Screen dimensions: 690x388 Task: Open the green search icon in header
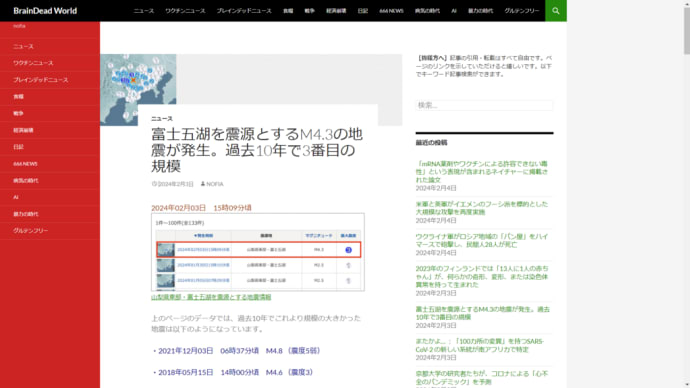click(556, 11)
